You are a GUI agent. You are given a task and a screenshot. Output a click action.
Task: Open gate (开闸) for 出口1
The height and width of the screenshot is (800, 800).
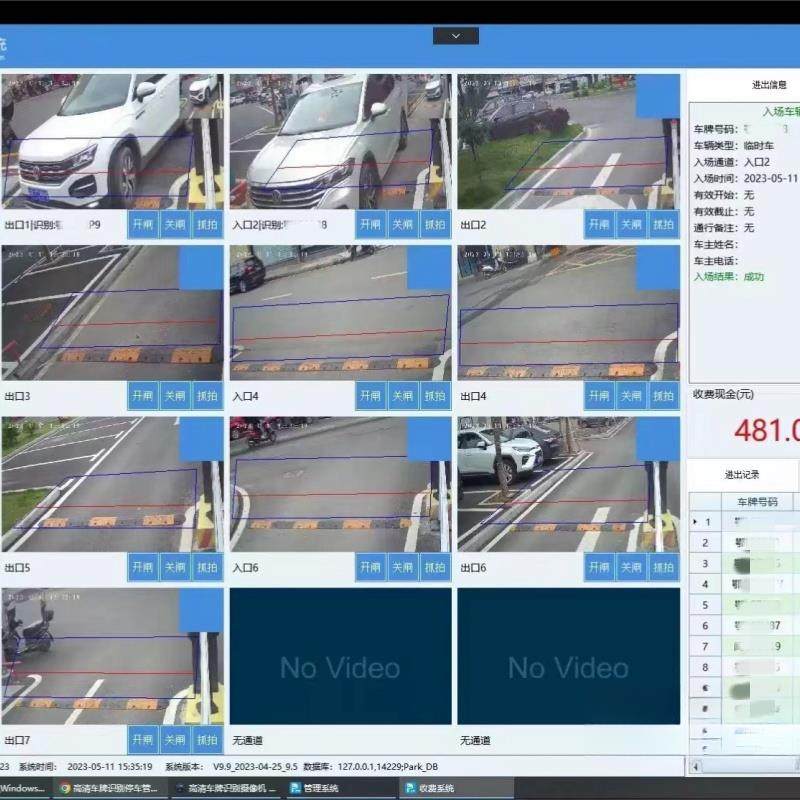143,224
